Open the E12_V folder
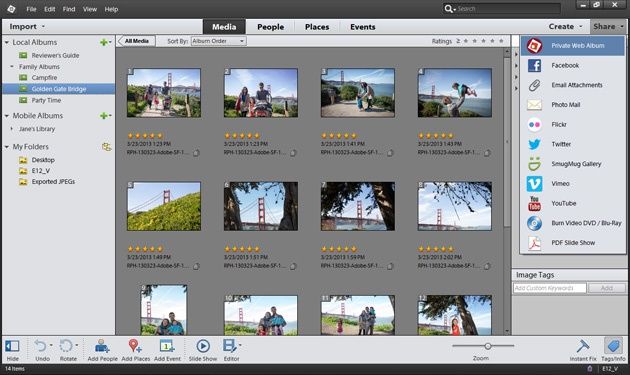 click(x=40, y=171)
